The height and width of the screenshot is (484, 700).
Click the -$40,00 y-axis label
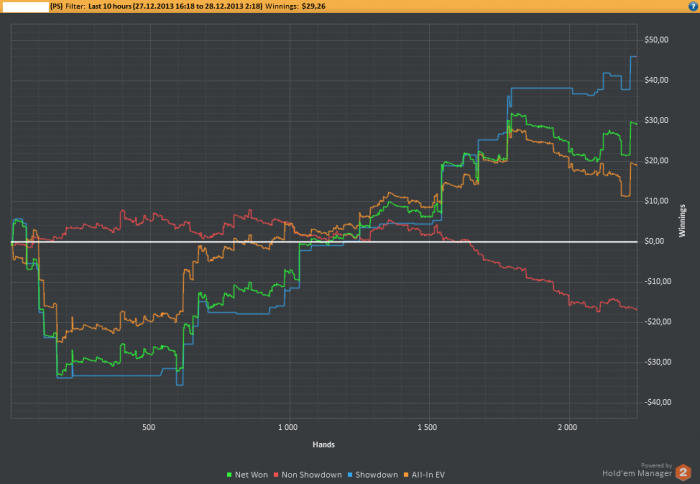click(658, 402)
